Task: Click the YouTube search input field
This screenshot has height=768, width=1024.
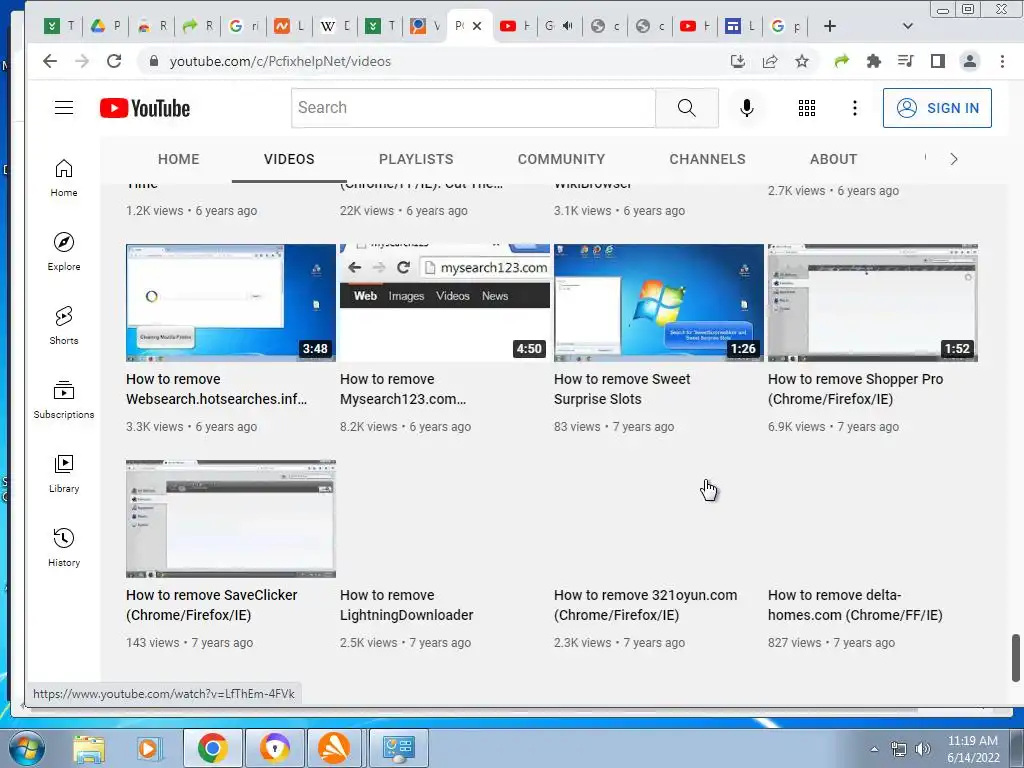Action: (x=473, y=108)
